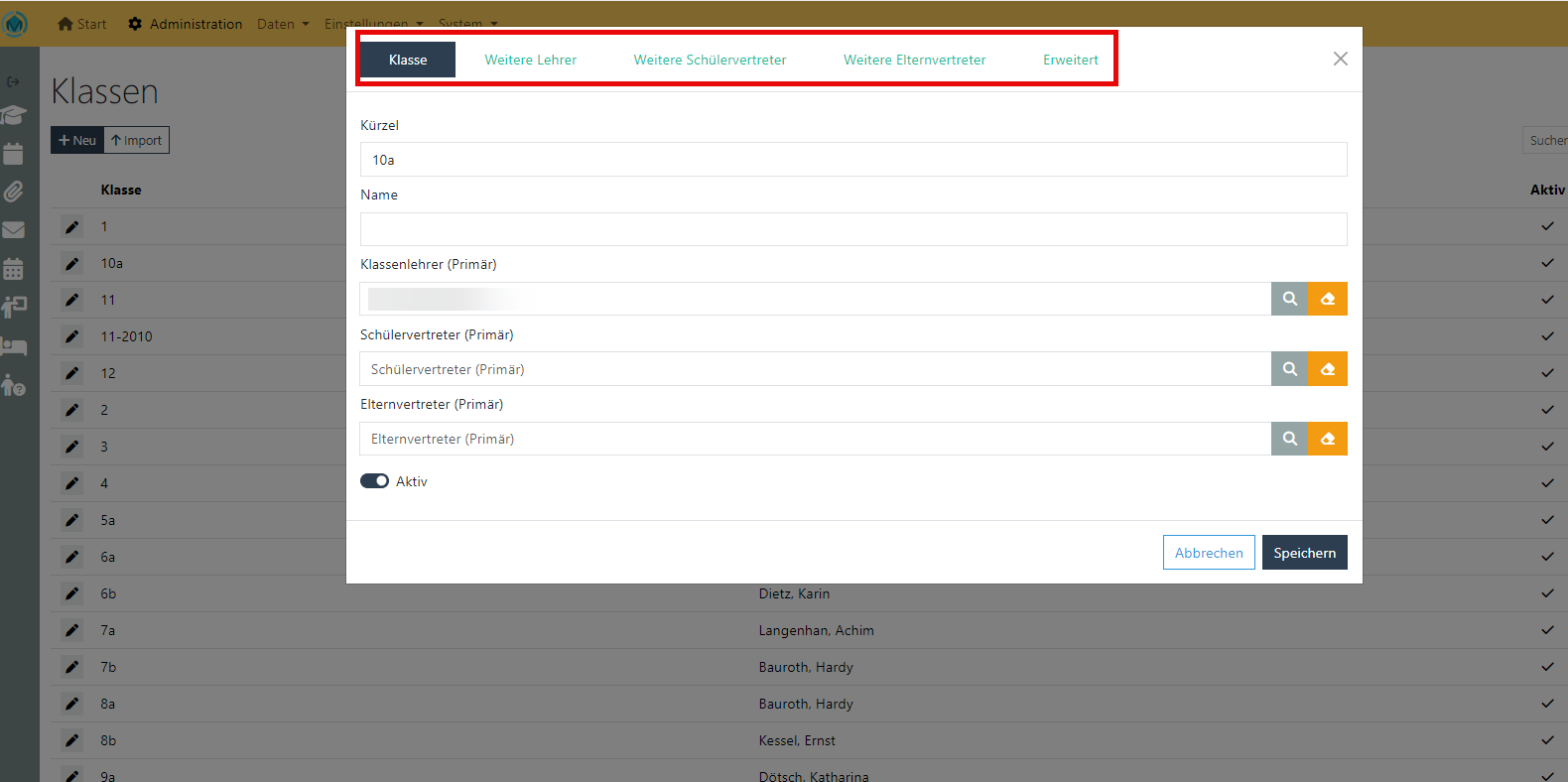
Task: Open the person help sidebar icon
Action: click(13, 385)
